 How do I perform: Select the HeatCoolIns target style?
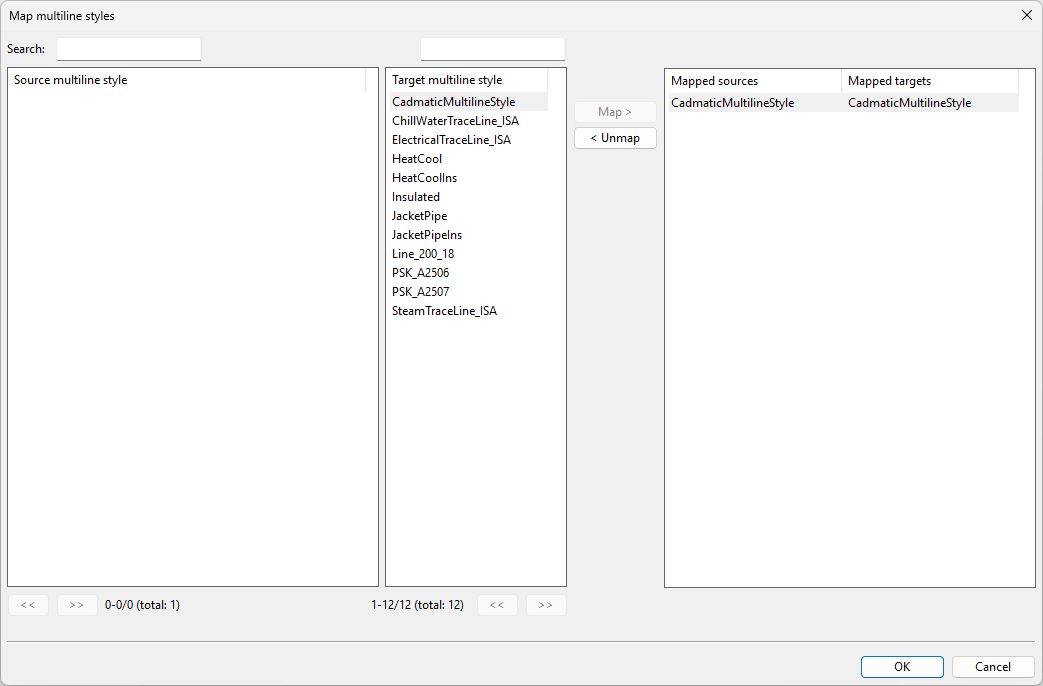[x=424, y=178]
